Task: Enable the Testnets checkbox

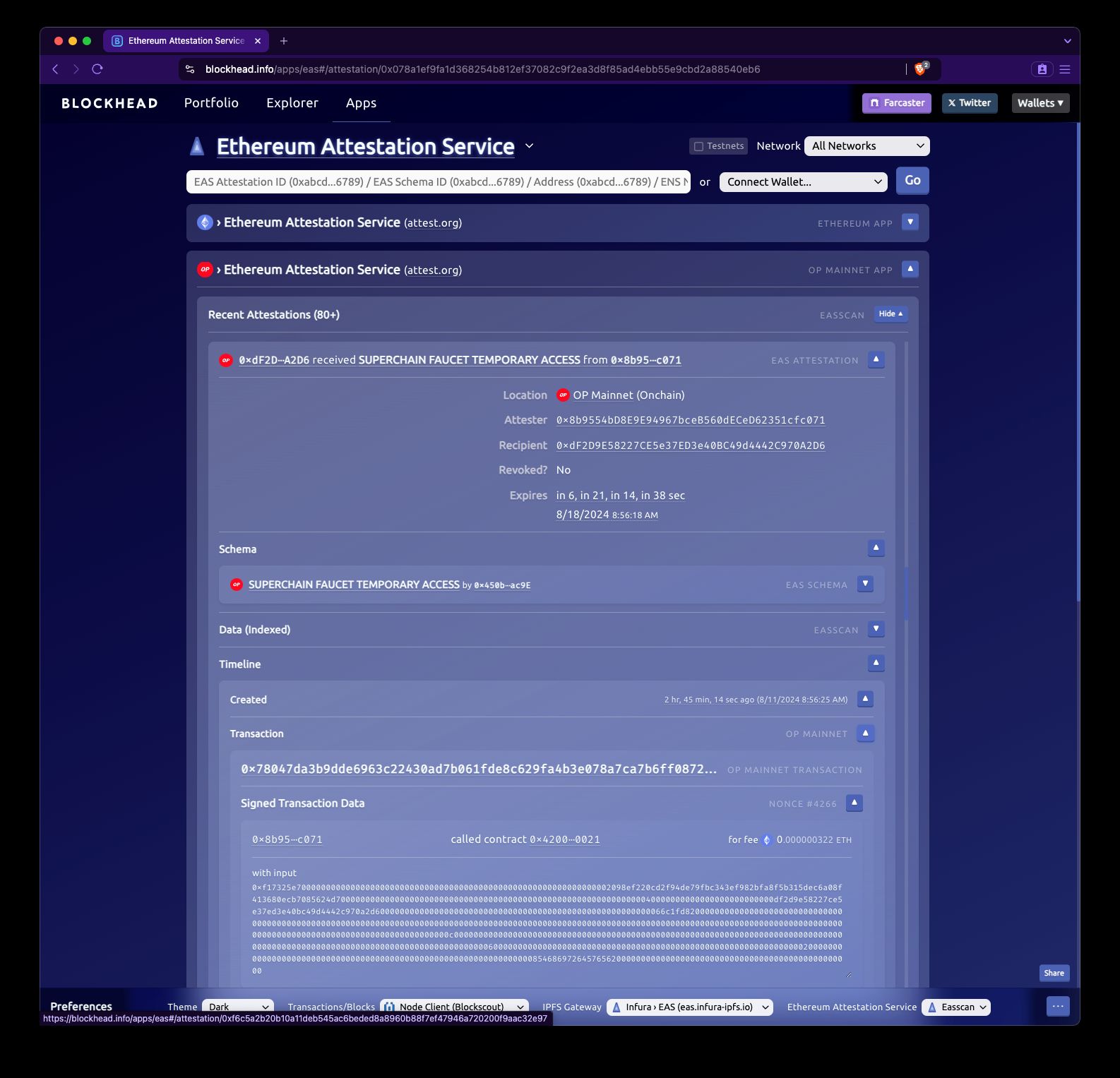Action: pos(698,146)
